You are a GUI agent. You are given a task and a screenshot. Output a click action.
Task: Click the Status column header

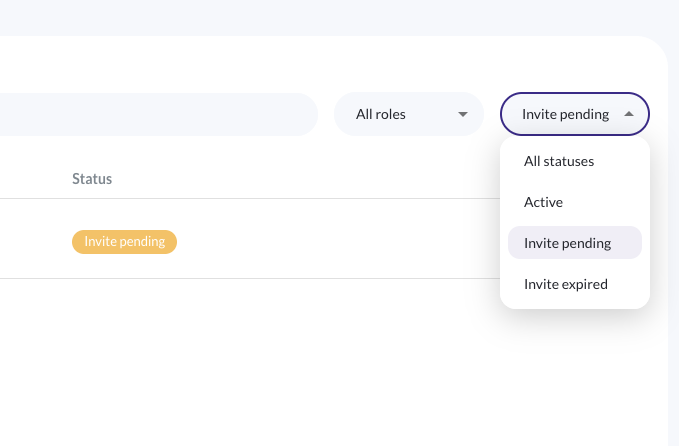(92, 179)
